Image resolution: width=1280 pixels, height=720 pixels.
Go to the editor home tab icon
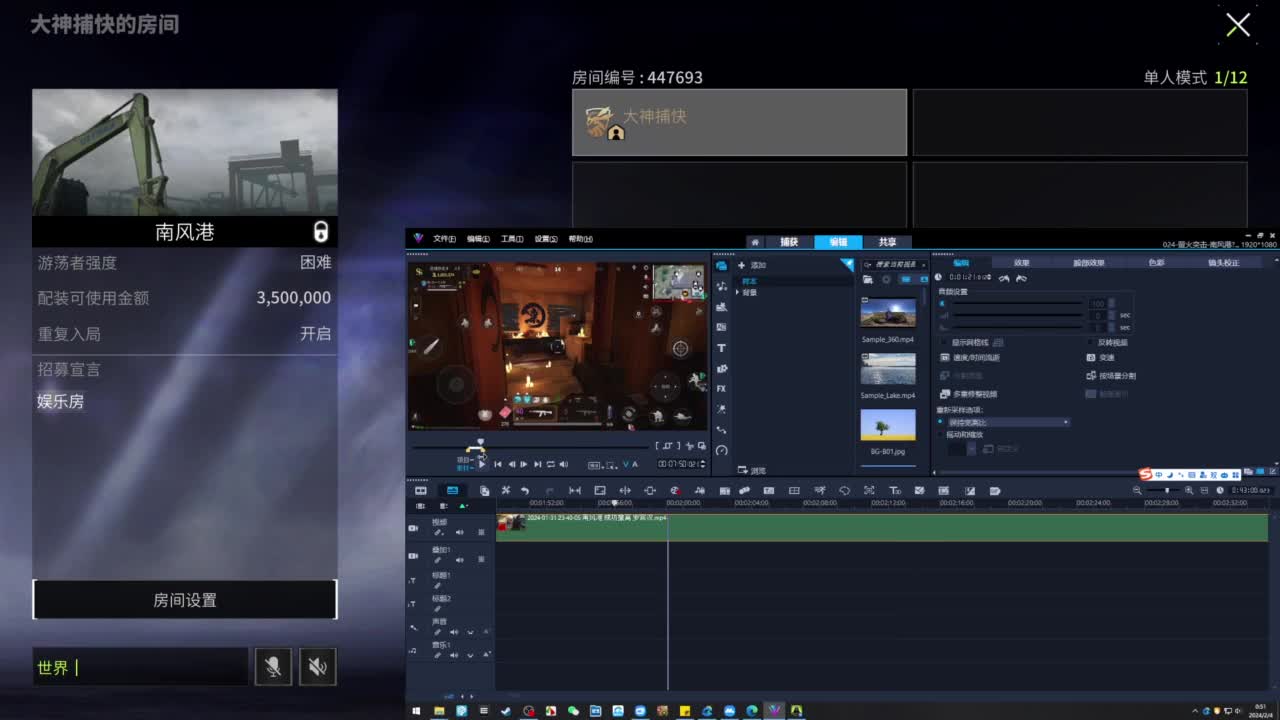755,242
